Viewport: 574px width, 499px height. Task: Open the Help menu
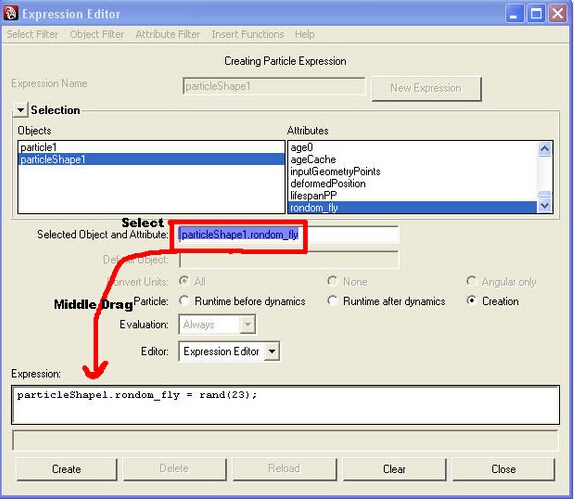tap(305, 34)
